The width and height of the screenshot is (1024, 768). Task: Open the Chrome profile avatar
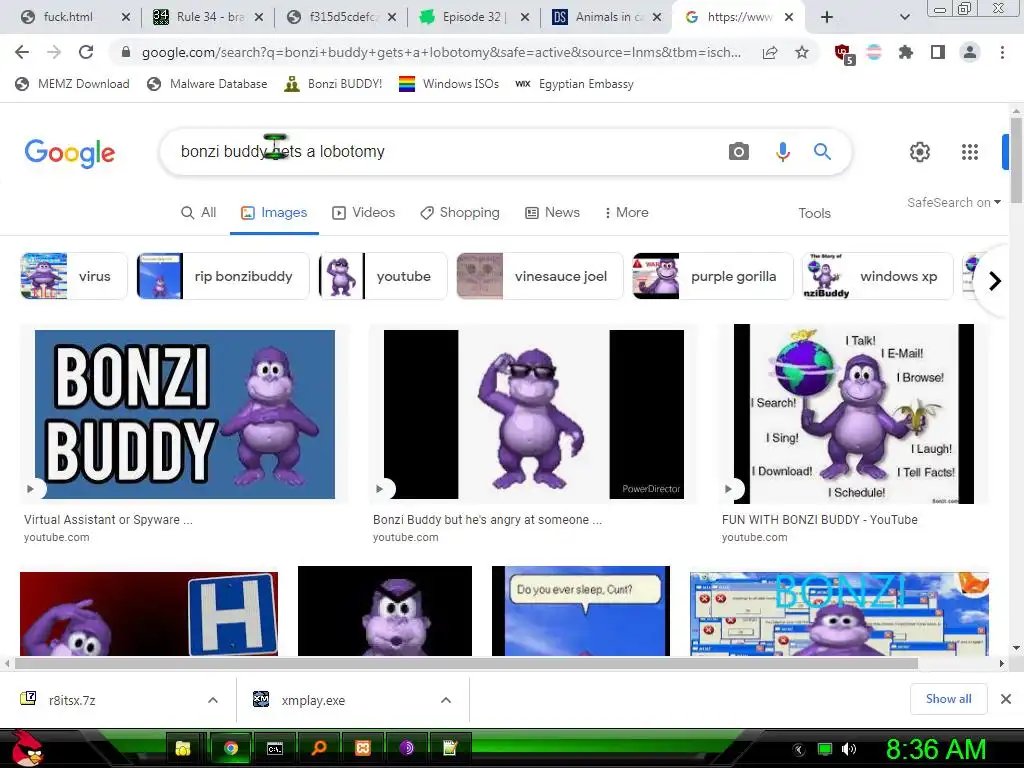970,52
